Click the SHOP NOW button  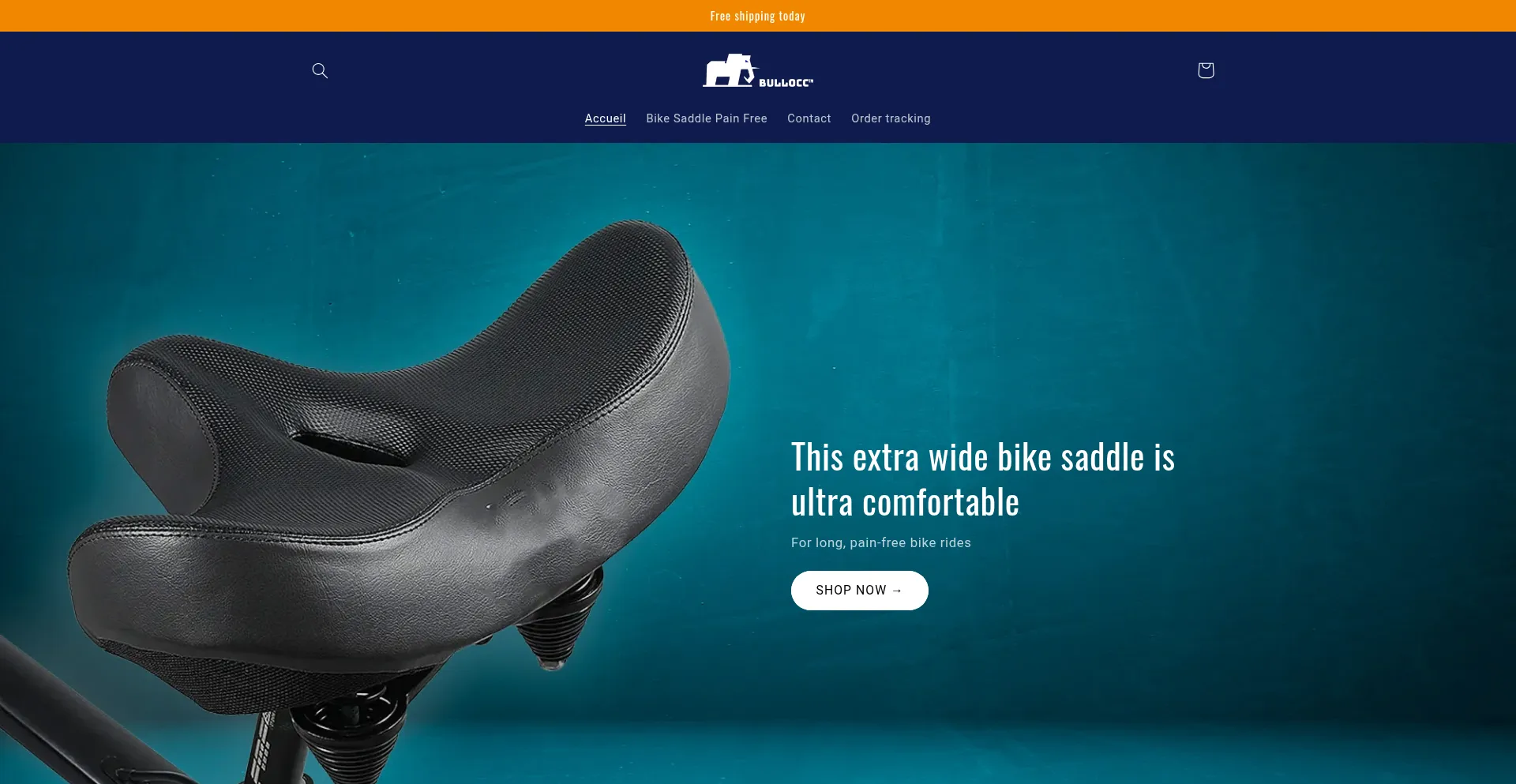pyautogui.click(x=859, y=591)
